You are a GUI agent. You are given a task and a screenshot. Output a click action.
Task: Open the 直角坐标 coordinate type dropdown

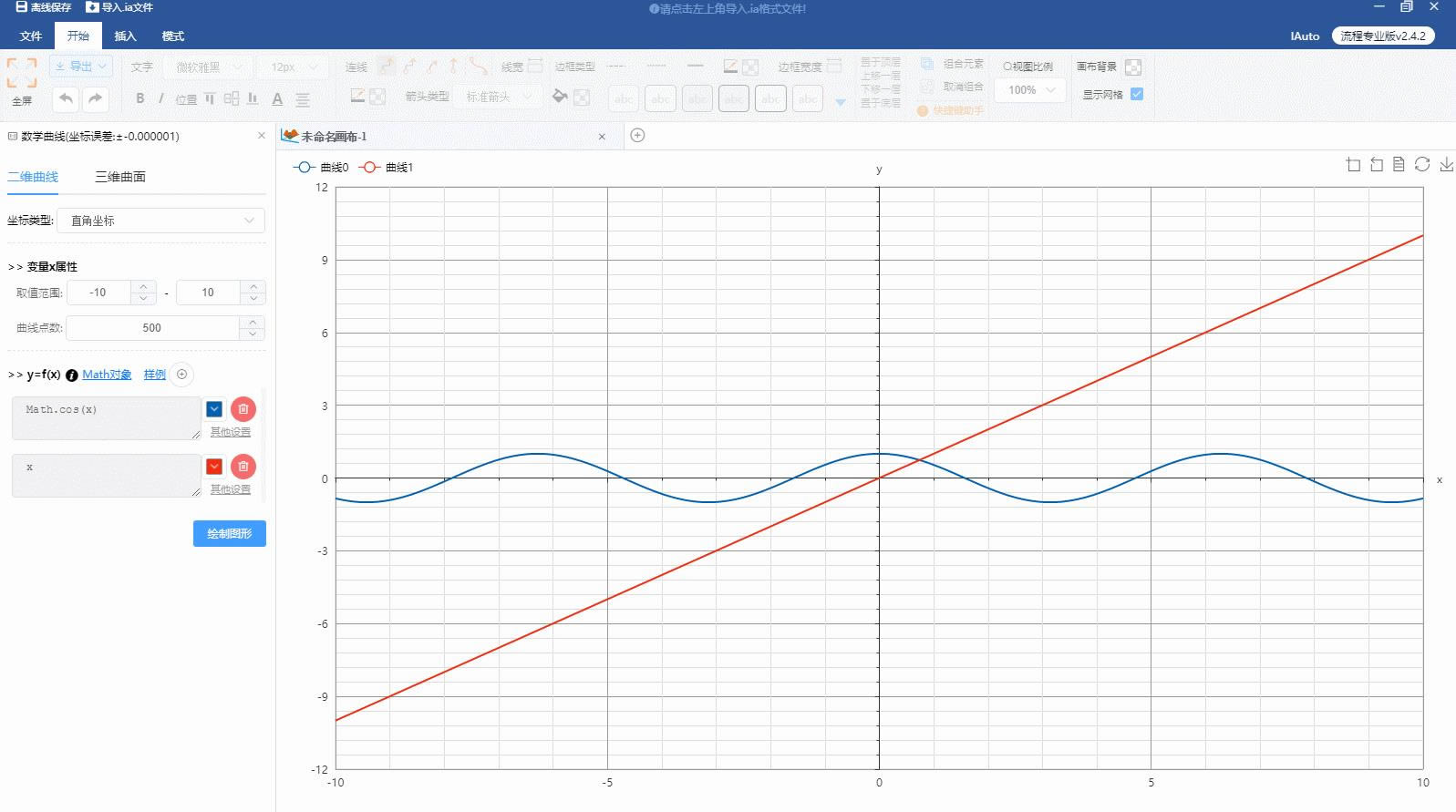[x=160, y=221]
